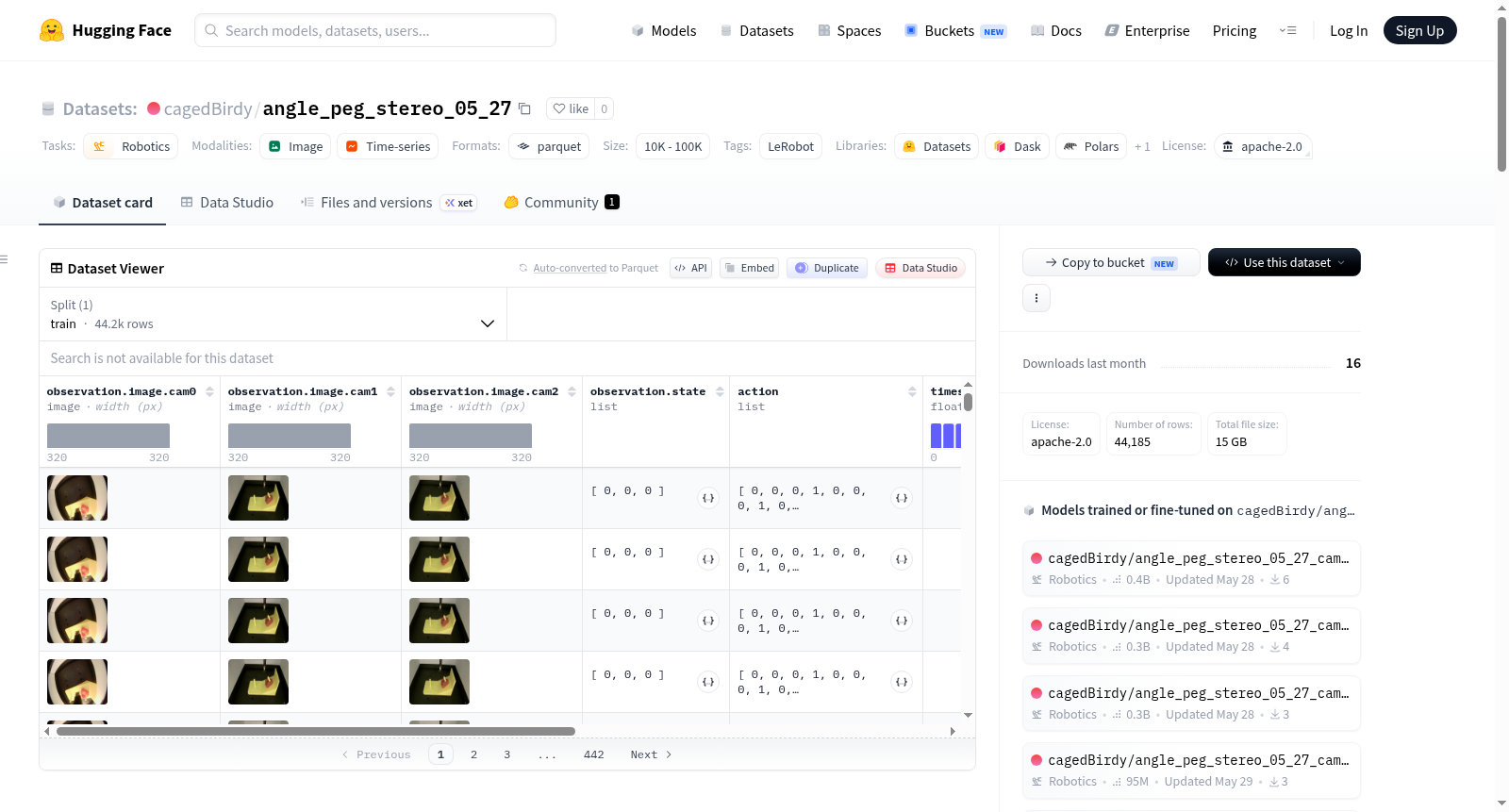
Task: Open the API button
Action: (690, 268)
